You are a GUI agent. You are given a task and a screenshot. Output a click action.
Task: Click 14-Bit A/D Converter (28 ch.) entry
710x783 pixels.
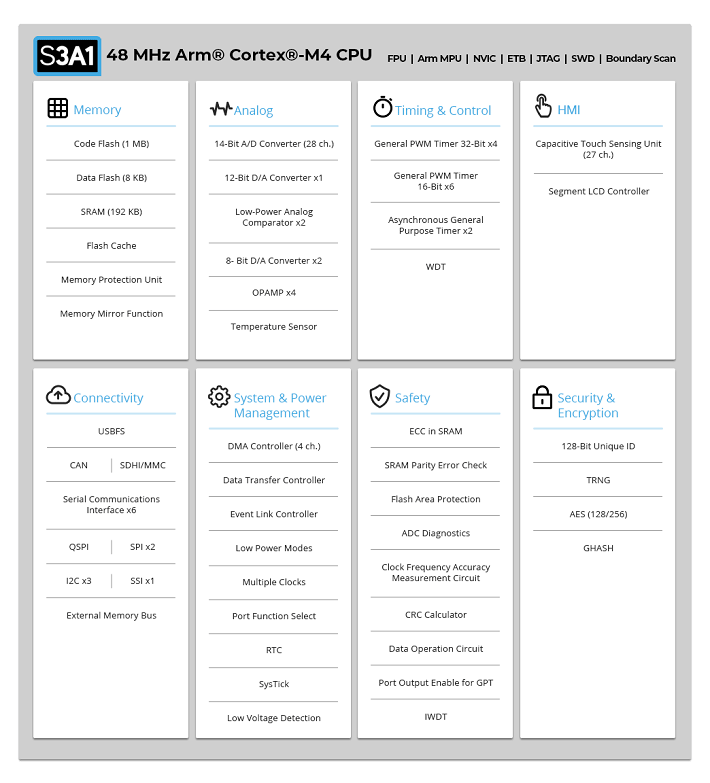[x=274, y=144]
